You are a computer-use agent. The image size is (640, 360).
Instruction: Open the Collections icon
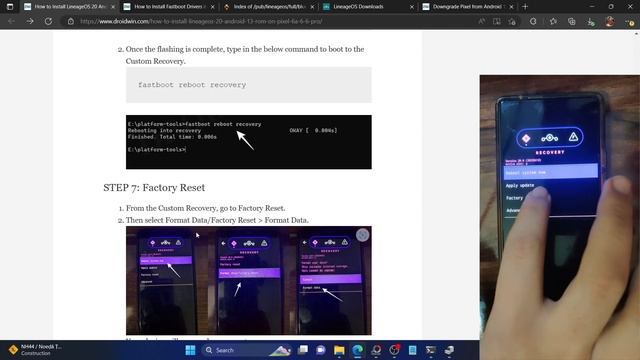point(572,21)
